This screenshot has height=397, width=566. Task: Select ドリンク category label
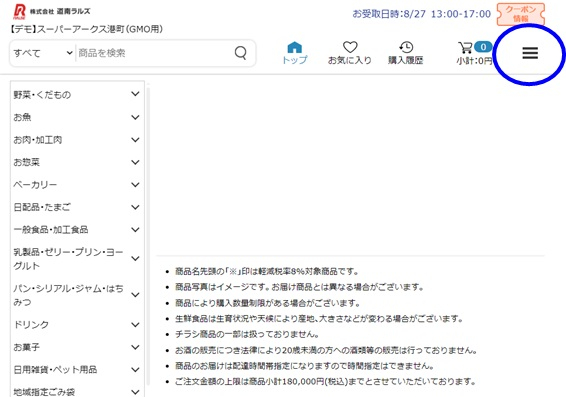[x=31, y=325]
